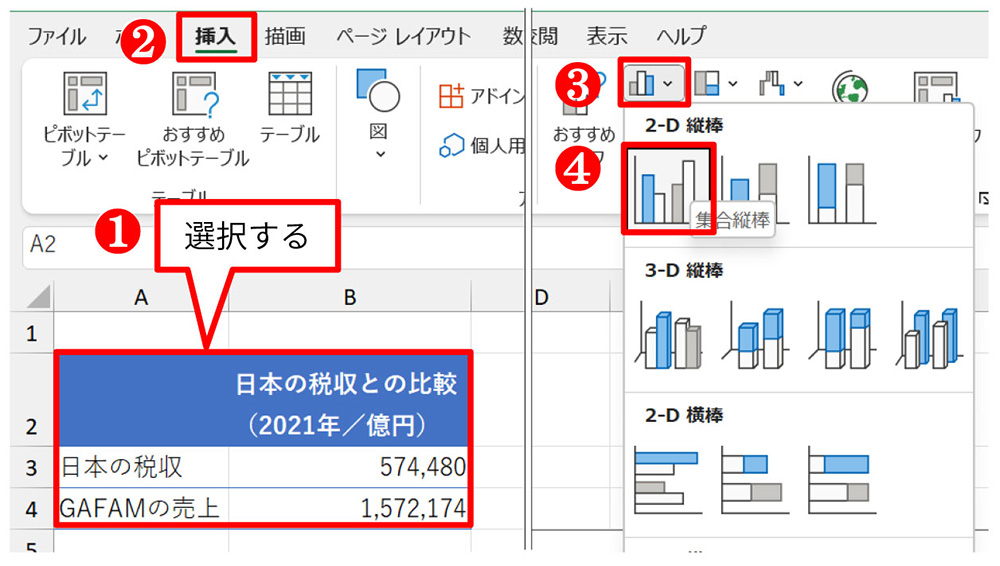This screenshot has height=566, width=1000.
Task: Open the ヘルプ tab
Action: (x=681, y=36)
